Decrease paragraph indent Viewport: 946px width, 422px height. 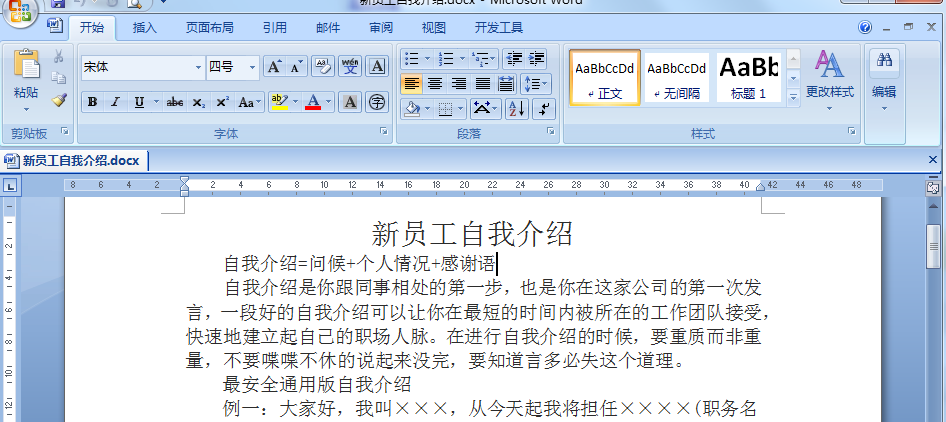coord(514,59)
